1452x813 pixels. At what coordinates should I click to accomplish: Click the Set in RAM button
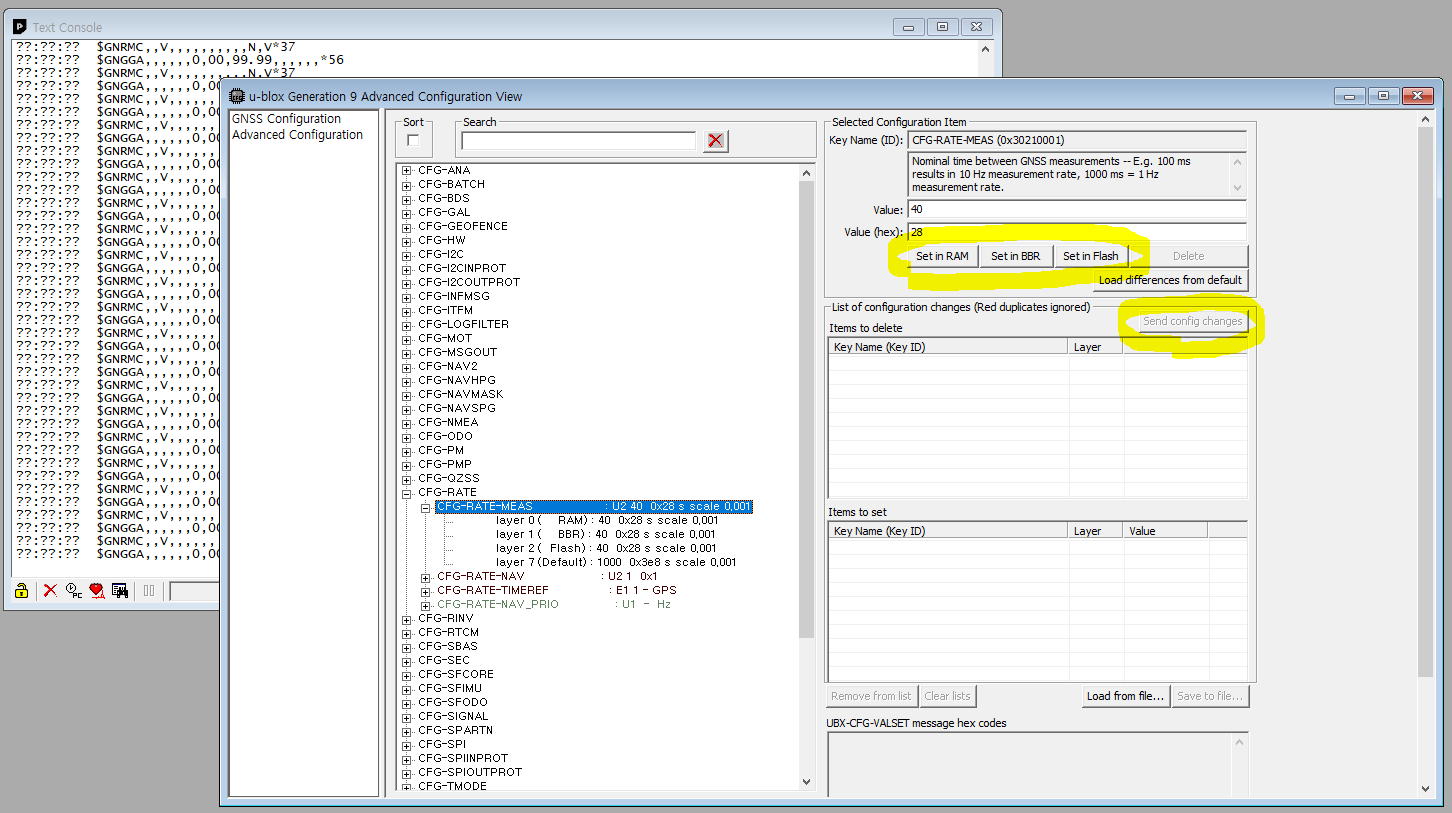[942, 256]
